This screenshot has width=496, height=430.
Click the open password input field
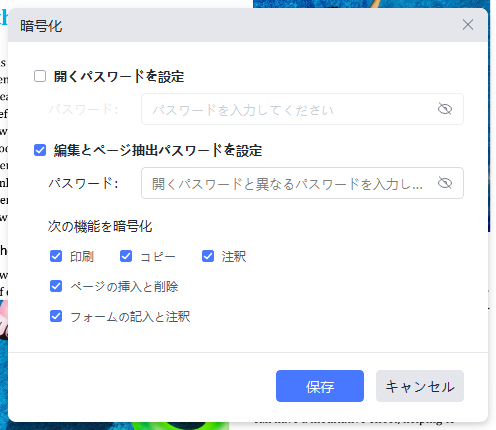[x=302, y=109]
